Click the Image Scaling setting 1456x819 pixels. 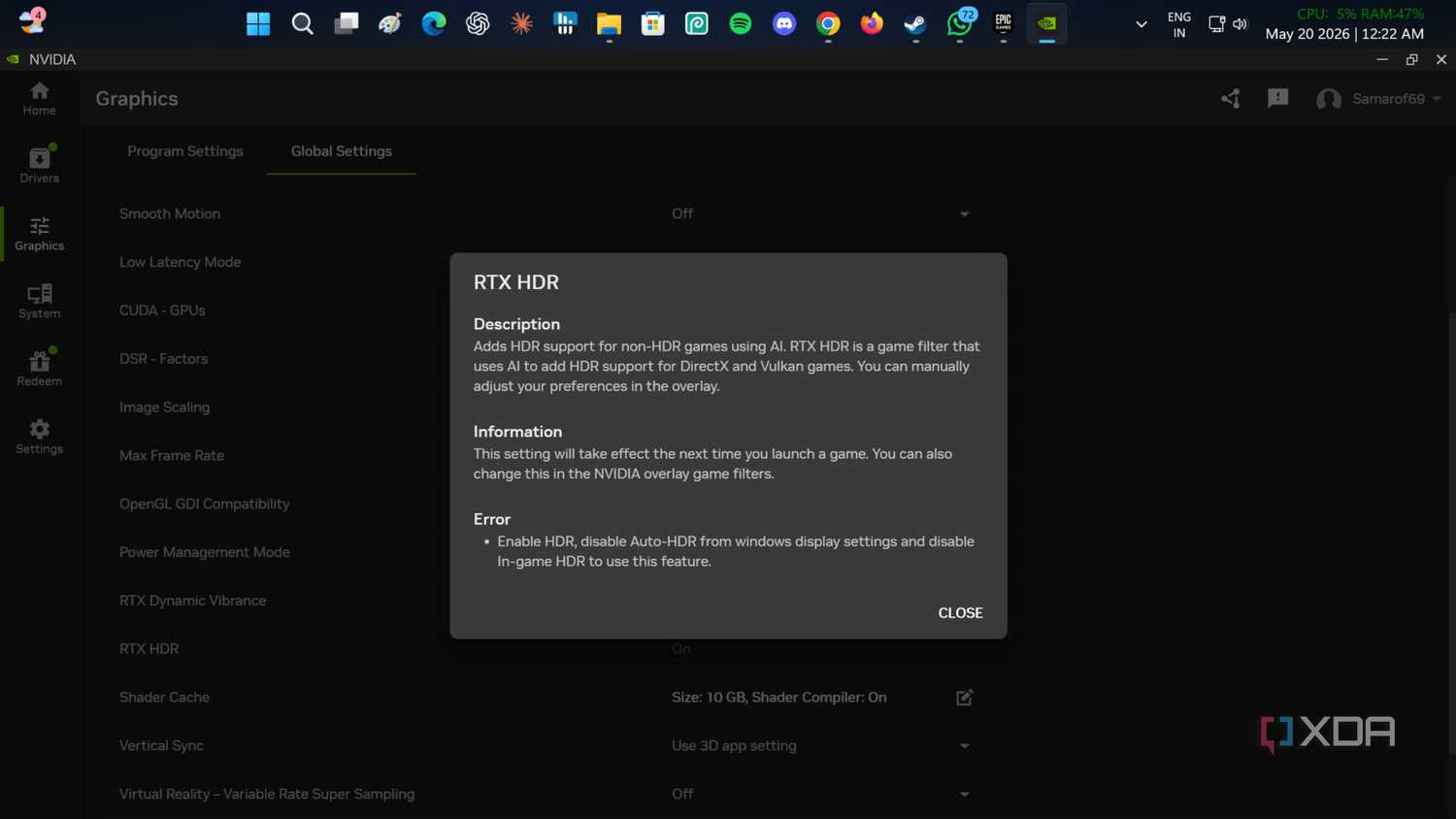tap(164, 408)
